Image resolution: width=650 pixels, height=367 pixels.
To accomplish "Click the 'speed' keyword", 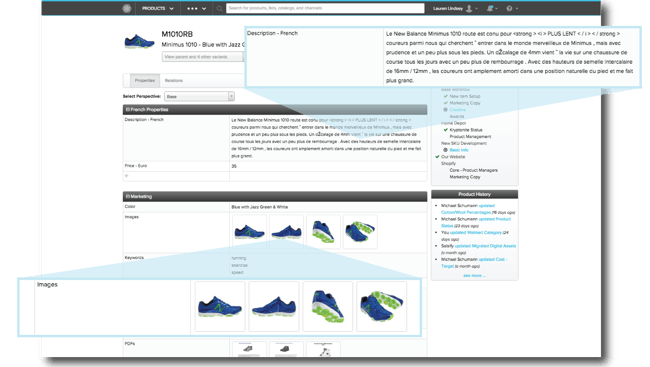I will pyautogui.click(x=238, y=272).
